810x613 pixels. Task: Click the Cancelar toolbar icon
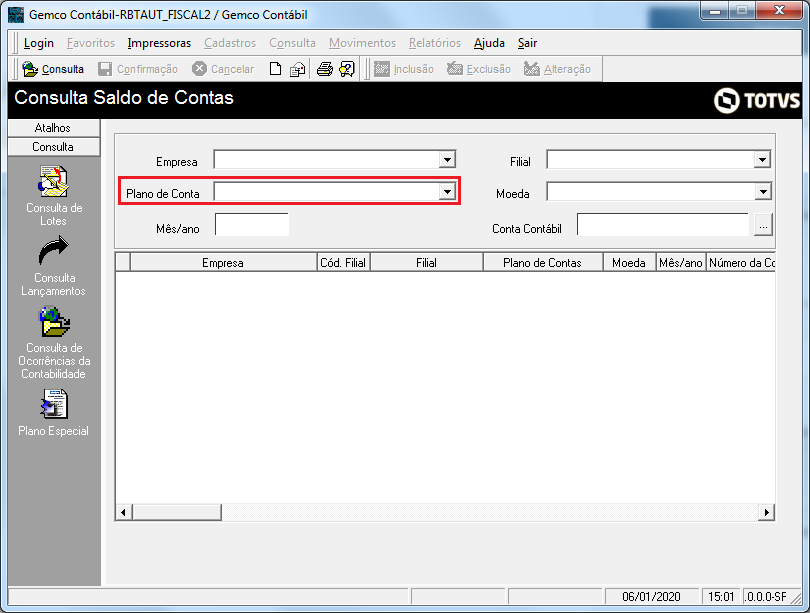[199, 69]
